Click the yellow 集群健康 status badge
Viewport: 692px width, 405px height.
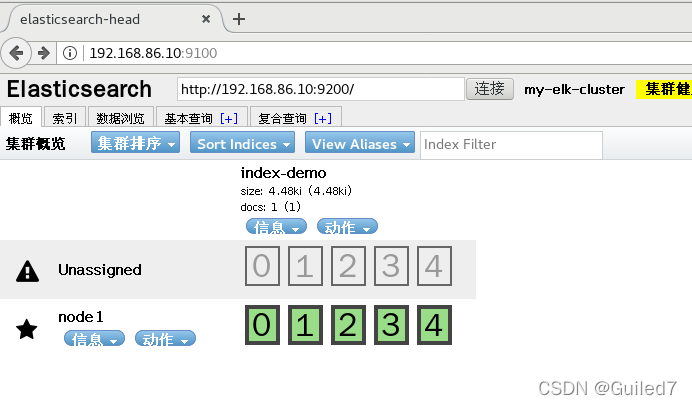pyautogui.click(x=664, y=89)
